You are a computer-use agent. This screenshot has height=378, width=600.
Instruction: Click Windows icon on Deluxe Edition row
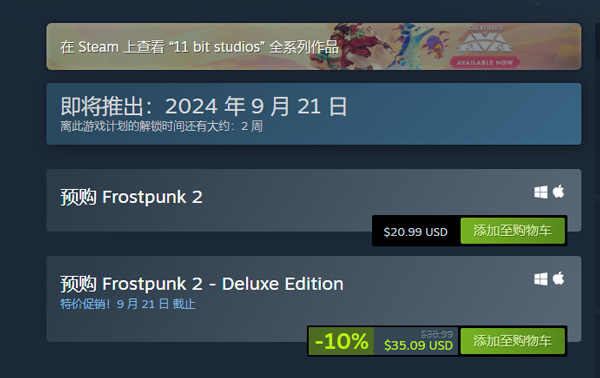pos(540,279)
